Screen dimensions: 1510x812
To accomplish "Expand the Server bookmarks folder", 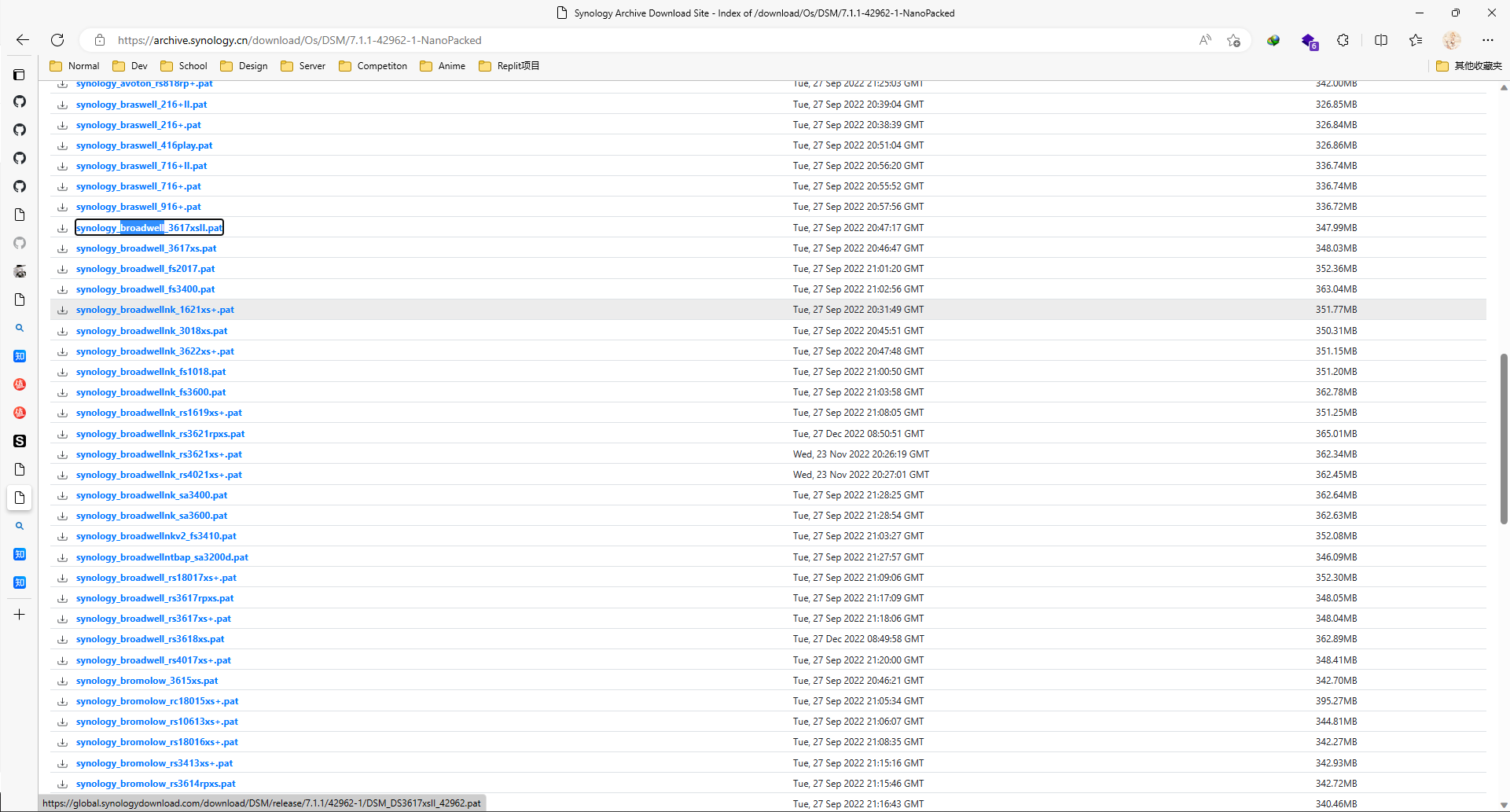I will tap(303, 66).
